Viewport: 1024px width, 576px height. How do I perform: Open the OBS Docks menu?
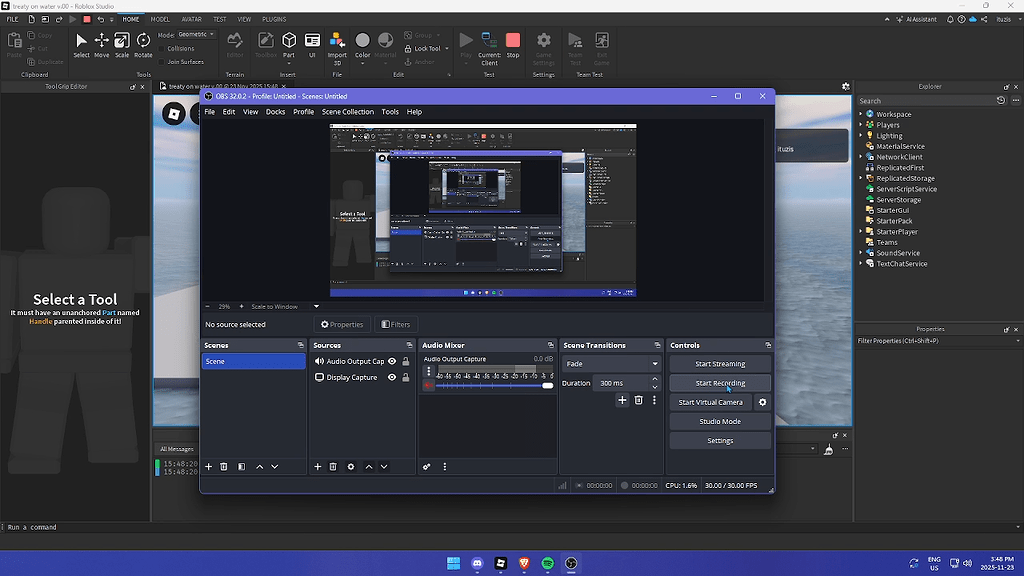(275, 112)
